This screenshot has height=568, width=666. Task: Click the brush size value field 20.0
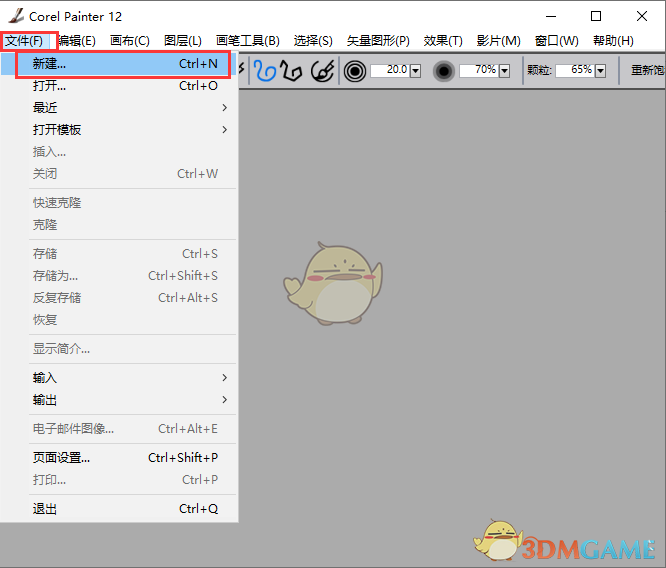click(390, 70)
